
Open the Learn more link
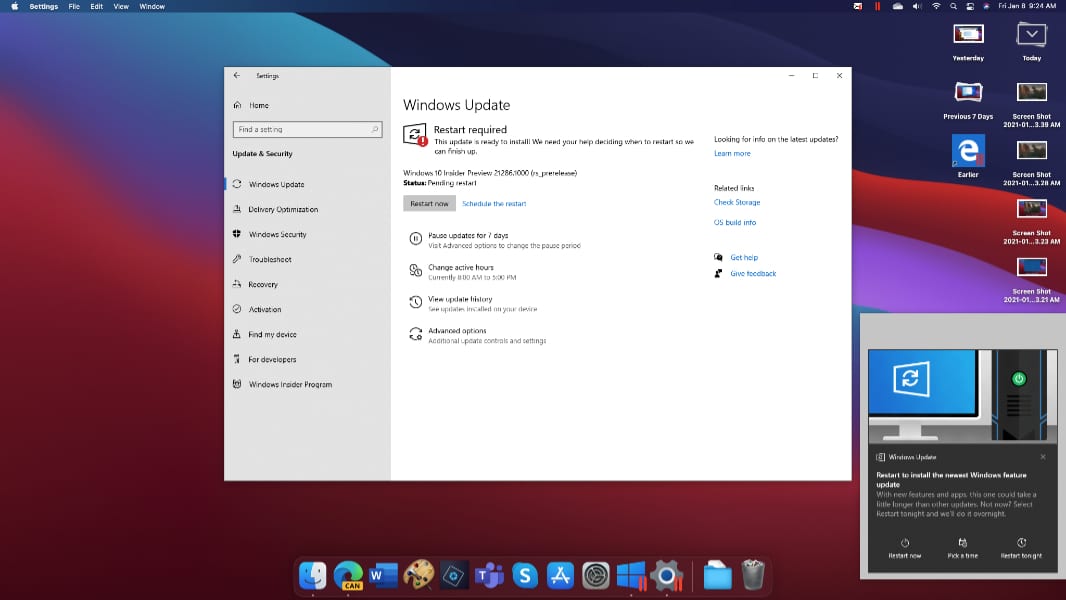coord(732,154)
